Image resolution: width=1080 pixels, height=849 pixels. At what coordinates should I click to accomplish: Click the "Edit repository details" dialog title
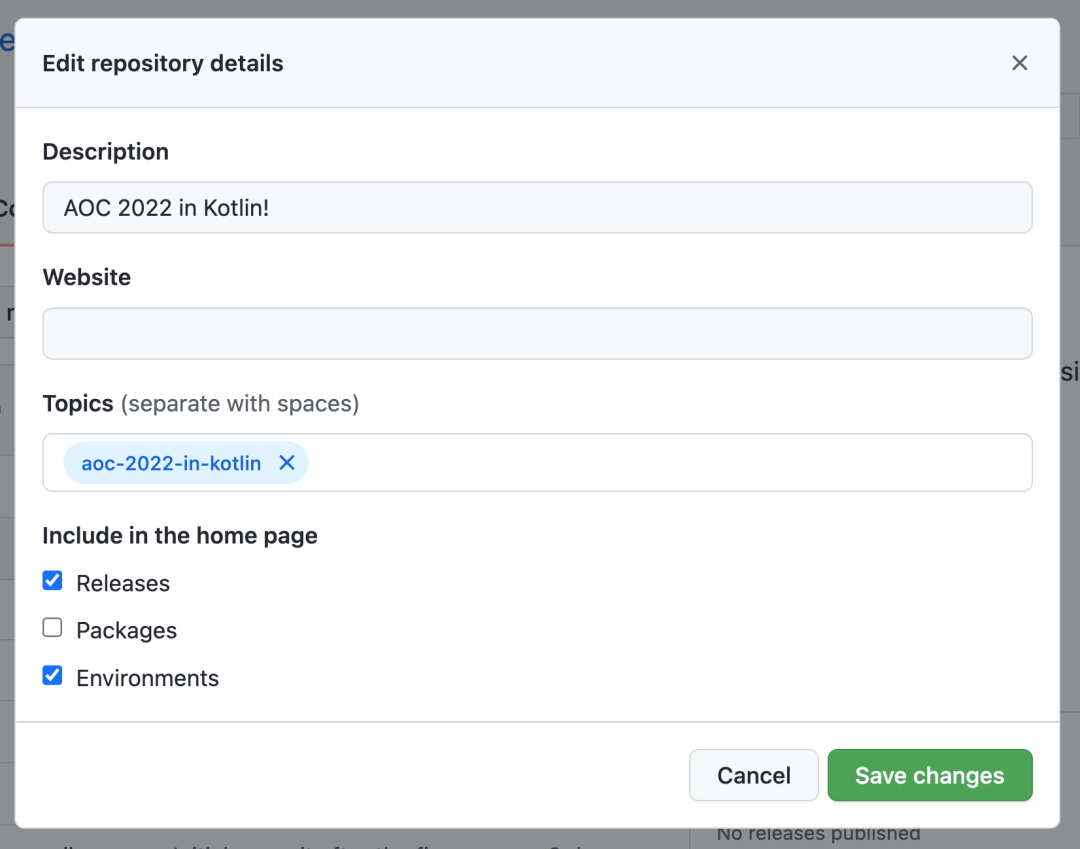click(x=163, y=63)
